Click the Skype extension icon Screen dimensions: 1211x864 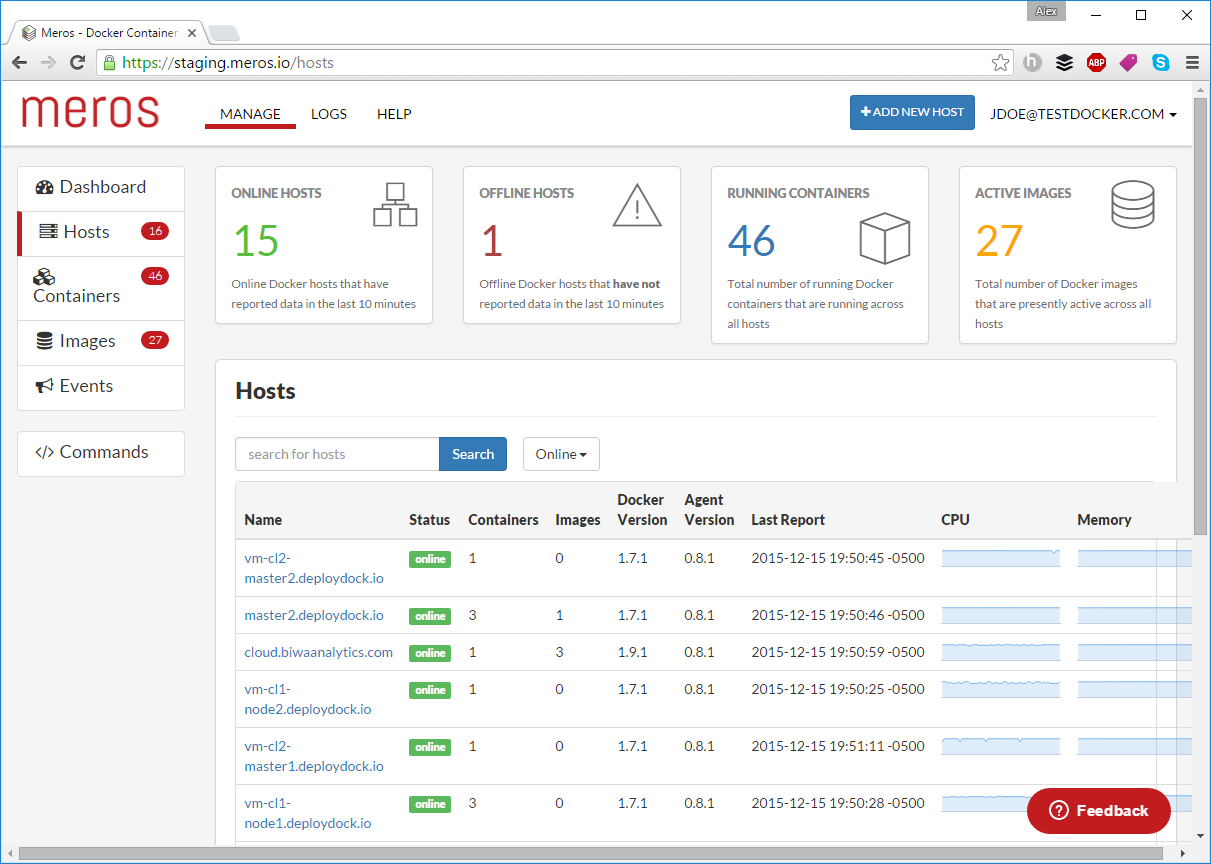[x=1160, y=63]
